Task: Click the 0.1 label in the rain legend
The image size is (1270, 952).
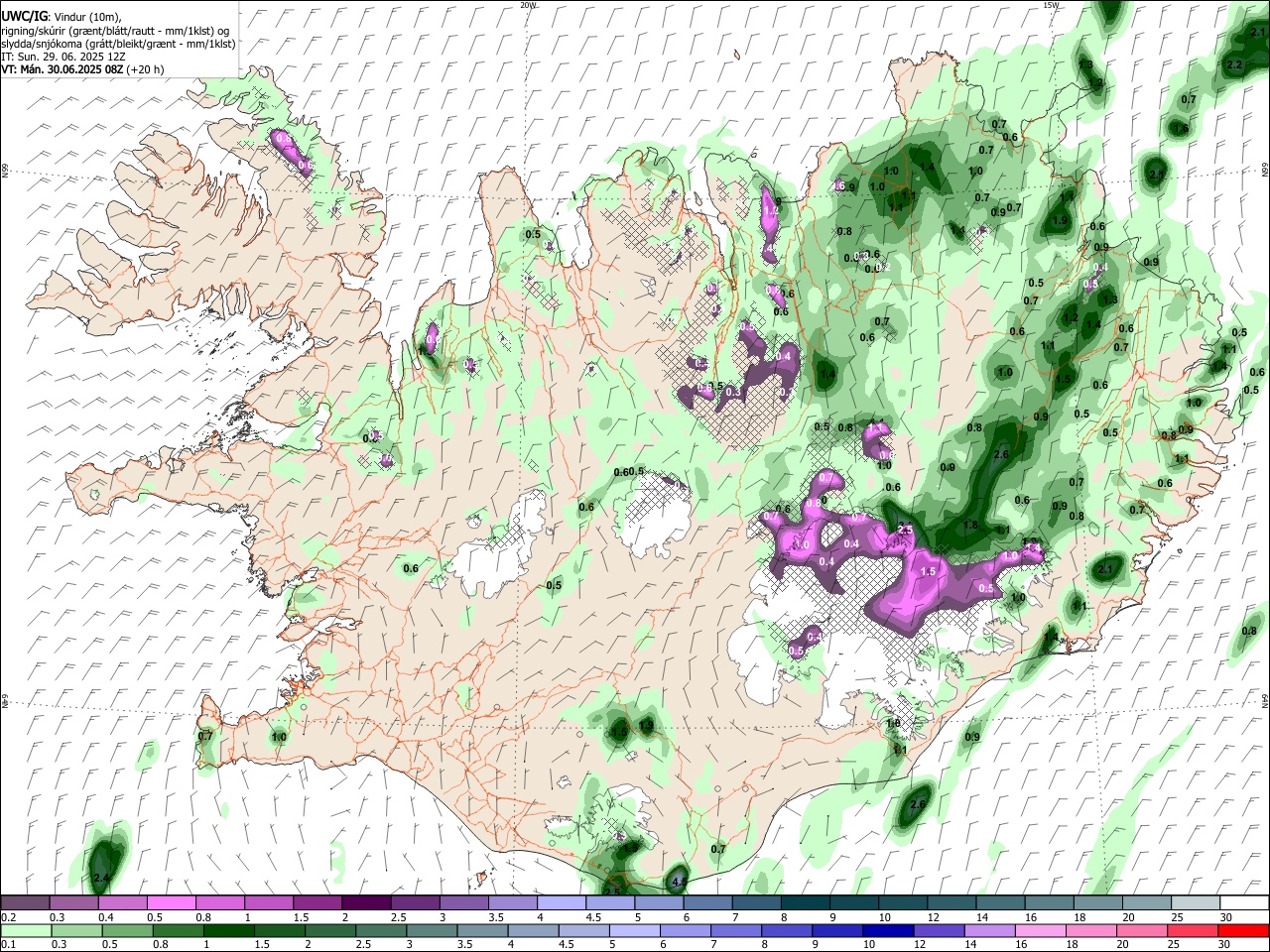Action: (8, 944)
